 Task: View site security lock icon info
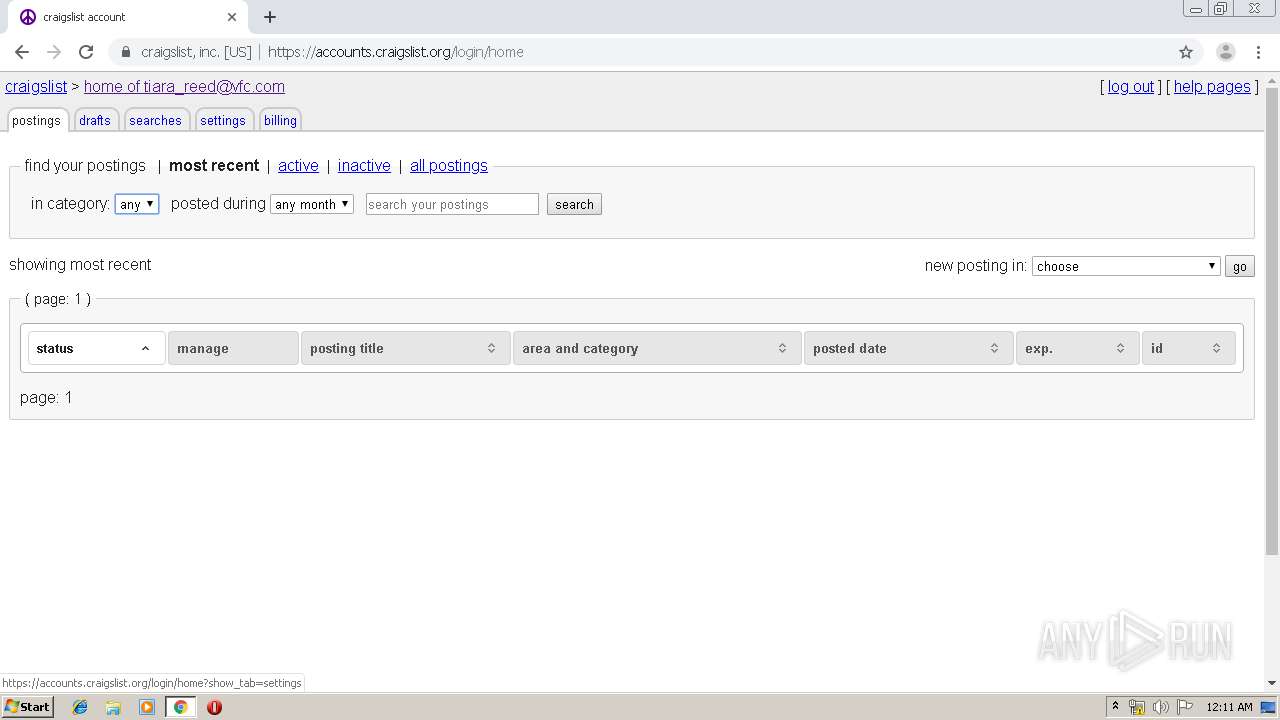coord(126,52)
